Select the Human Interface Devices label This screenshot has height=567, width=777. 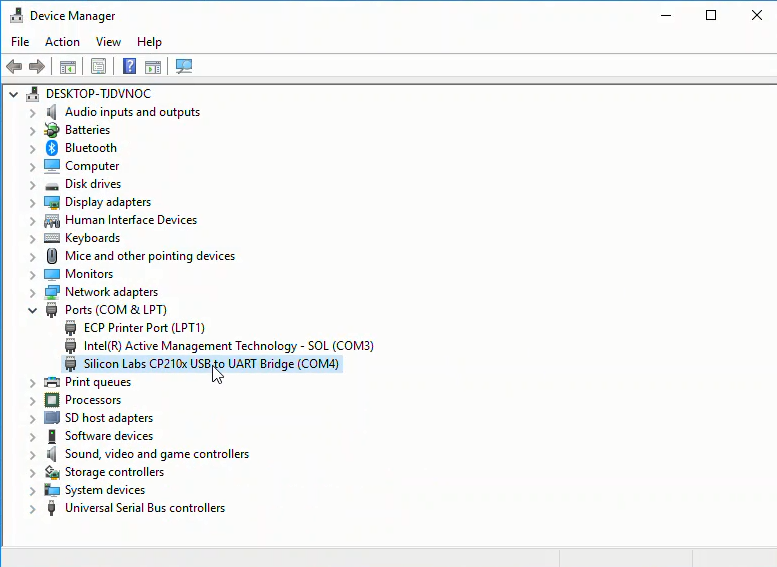[x=131, y=220]
